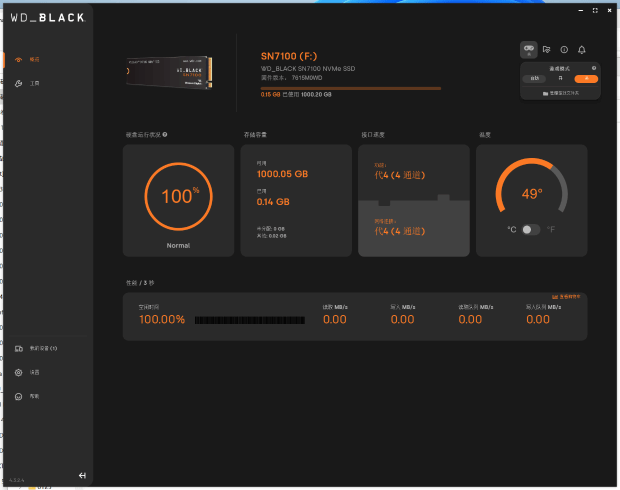This screenshot has height=490, width=620.
Task: Click the version number 4.3.2.4 text
Action: [17, 480]
